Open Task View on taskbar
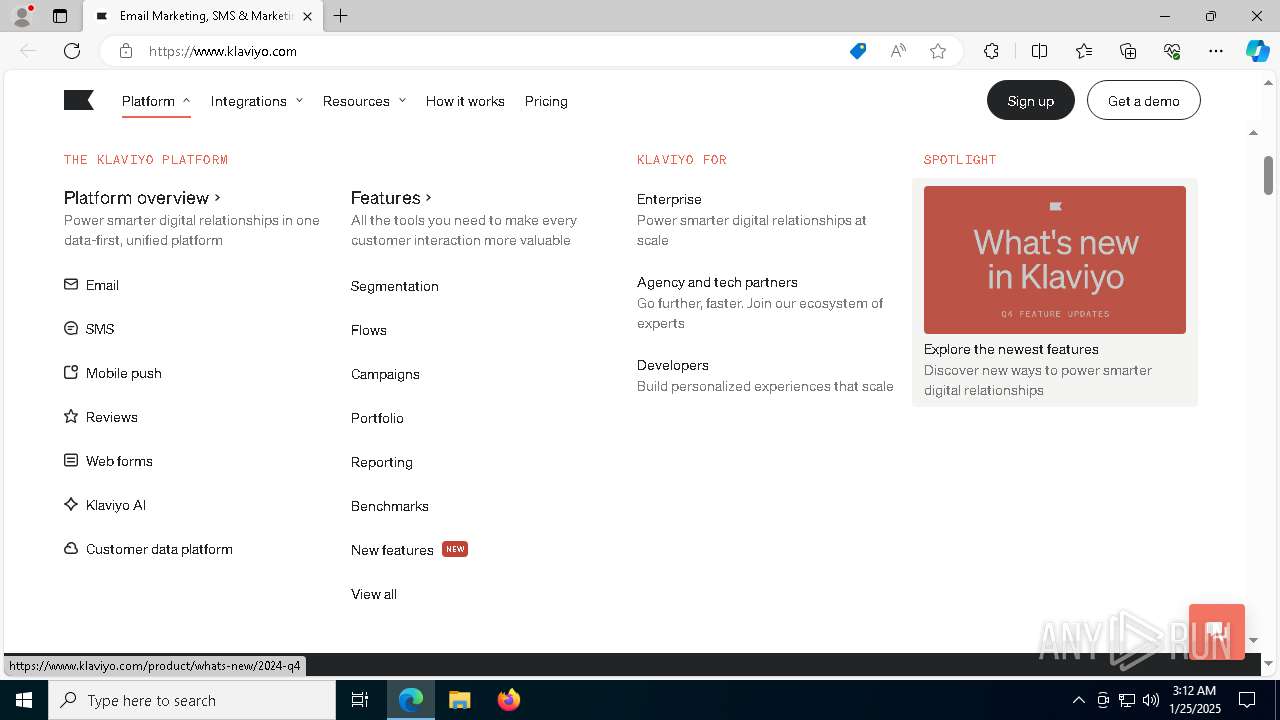Image resolution: width=1280 pixels, height=720 pixels. 360,700
